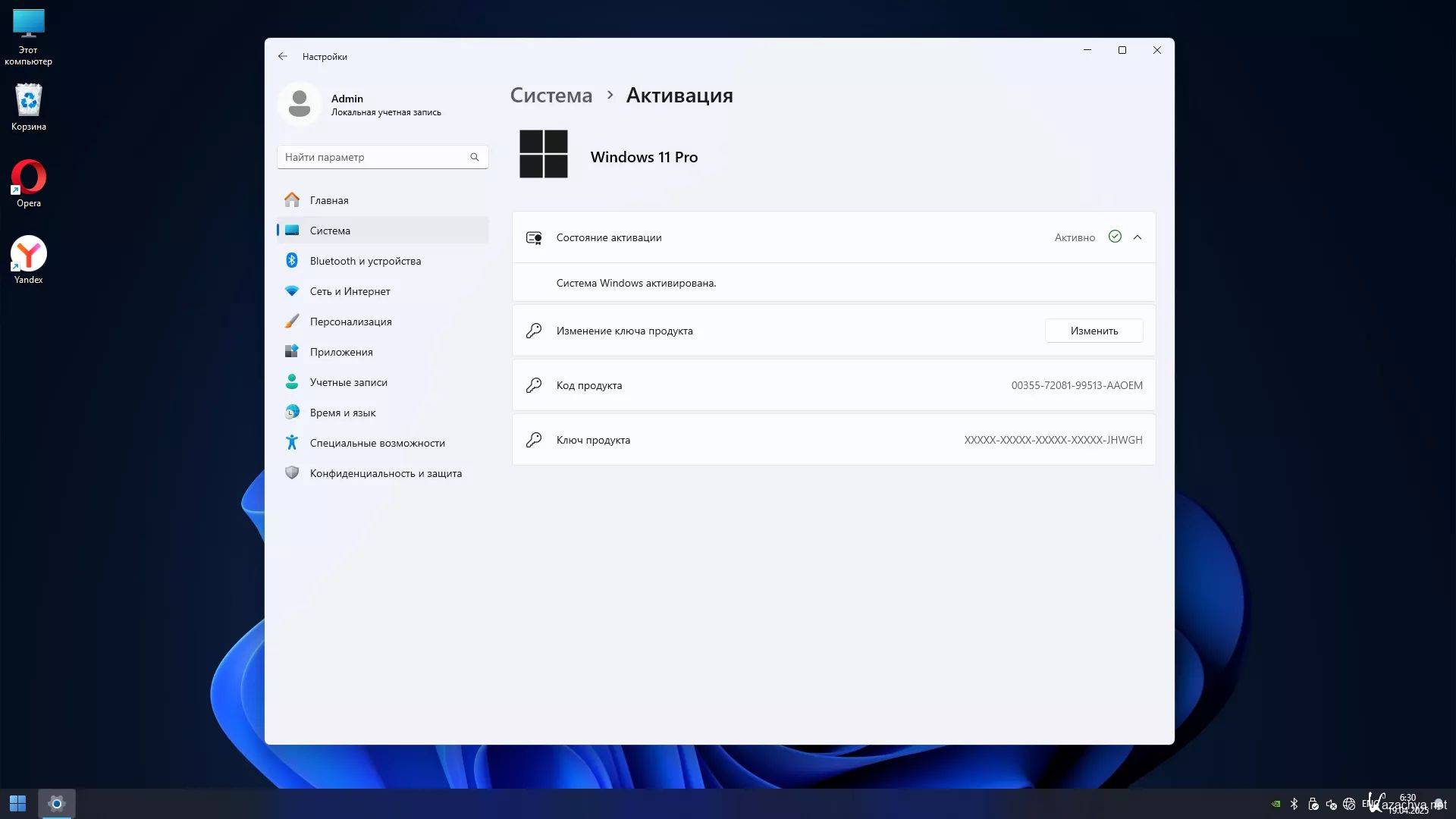
Task: Open Сеть и Интернет settings
Action: [x=350, y=291]
